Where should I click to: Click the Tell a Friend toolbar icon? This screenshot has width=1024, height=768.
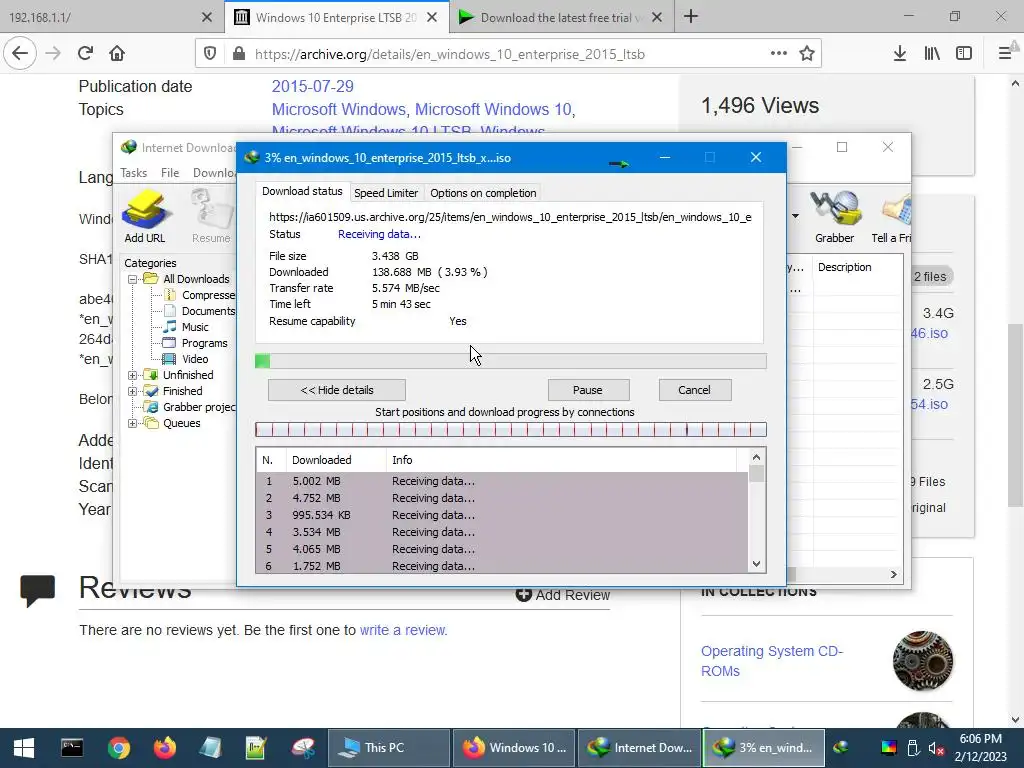point(892,216)
